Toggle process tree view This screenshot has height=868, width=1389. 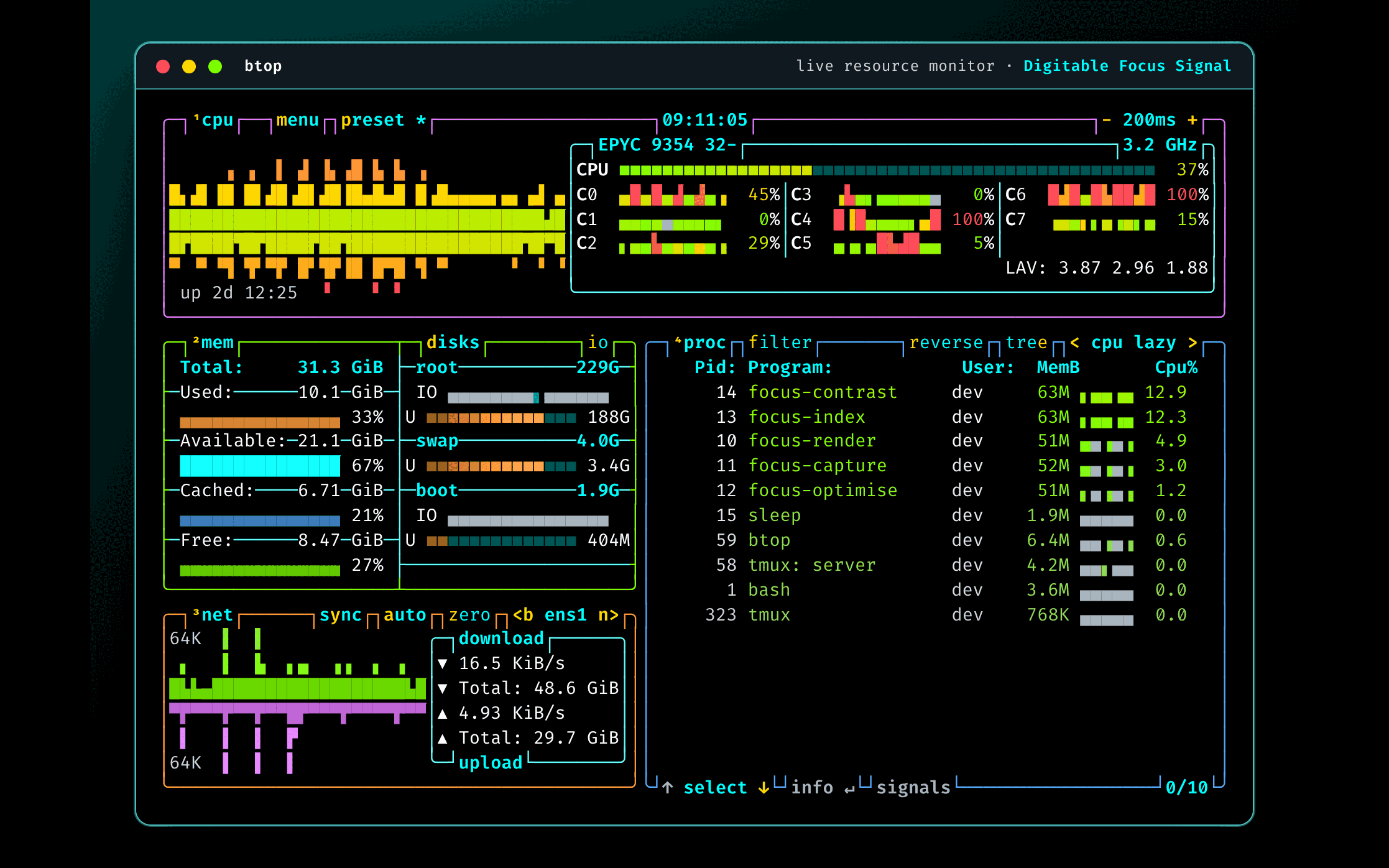1026,343
